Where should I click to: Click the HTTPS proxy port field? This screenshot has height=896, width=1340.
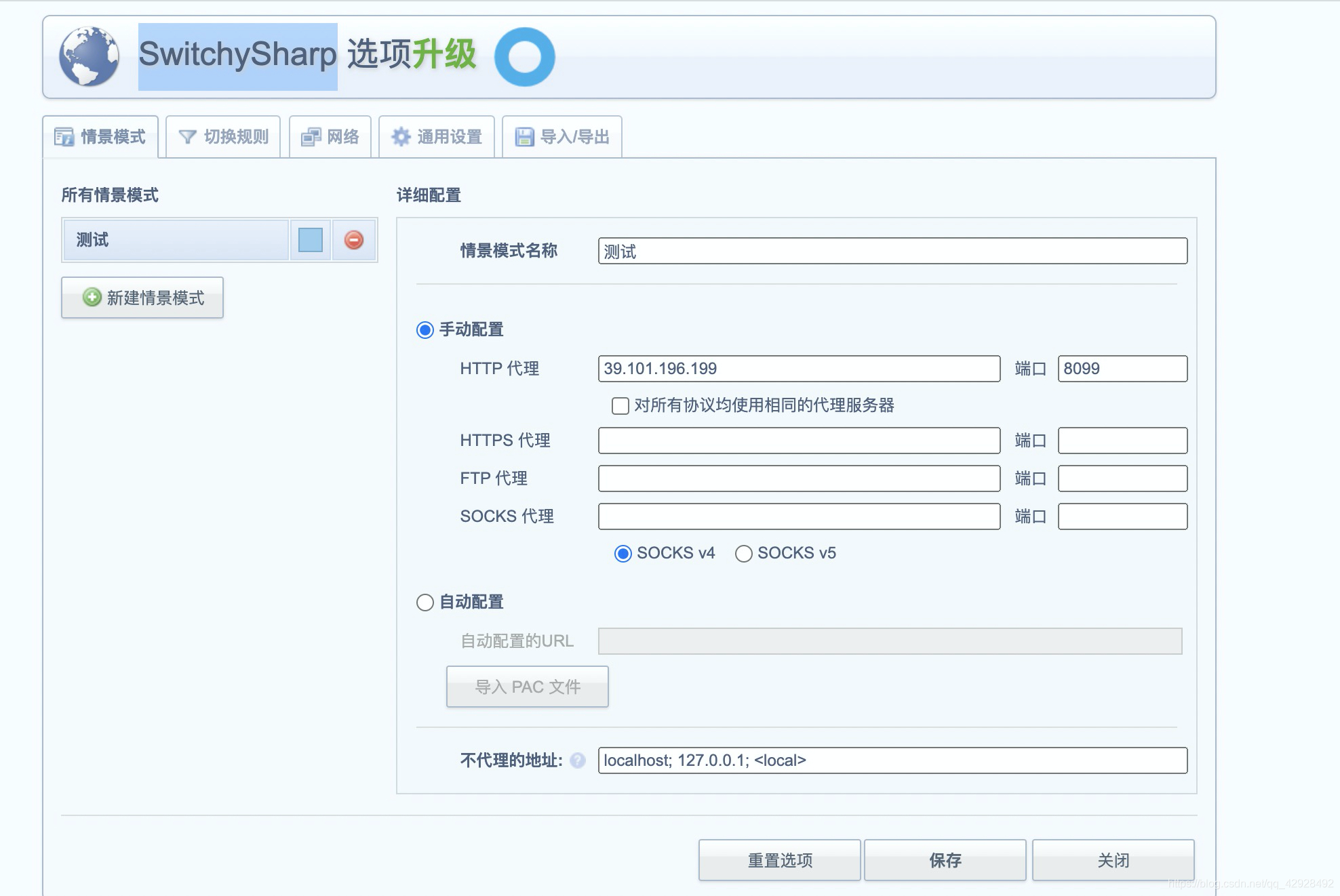click(x=1122, y=441)
